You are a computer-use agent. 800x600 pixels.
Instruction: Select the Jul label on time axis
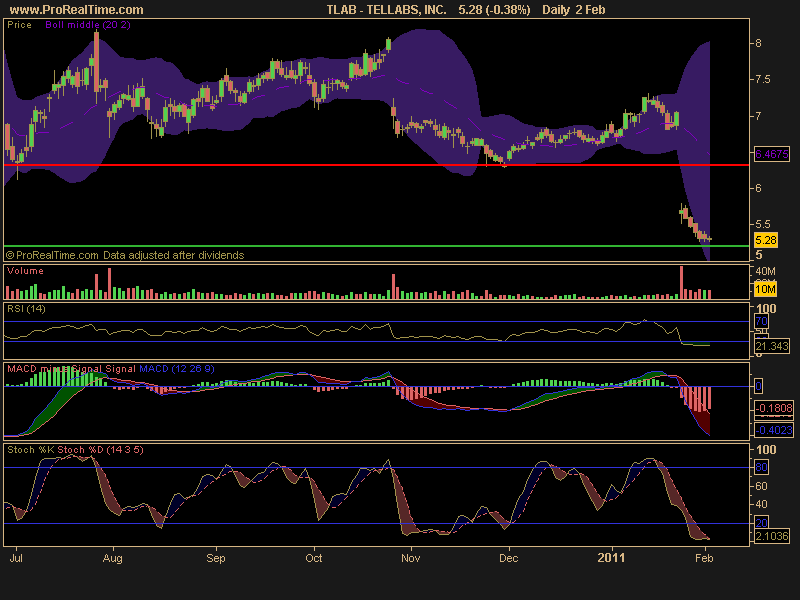click(16, 558)
